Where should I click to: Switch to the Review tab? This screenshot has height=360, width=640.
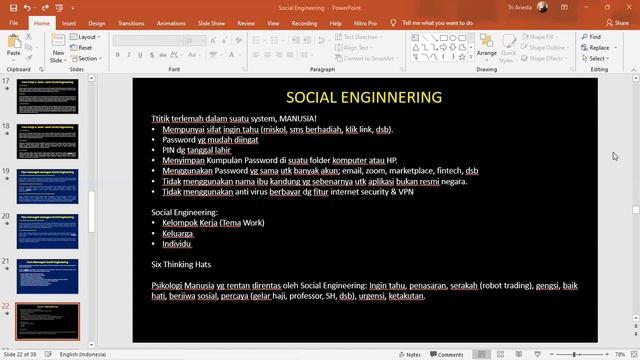(246, 23)
